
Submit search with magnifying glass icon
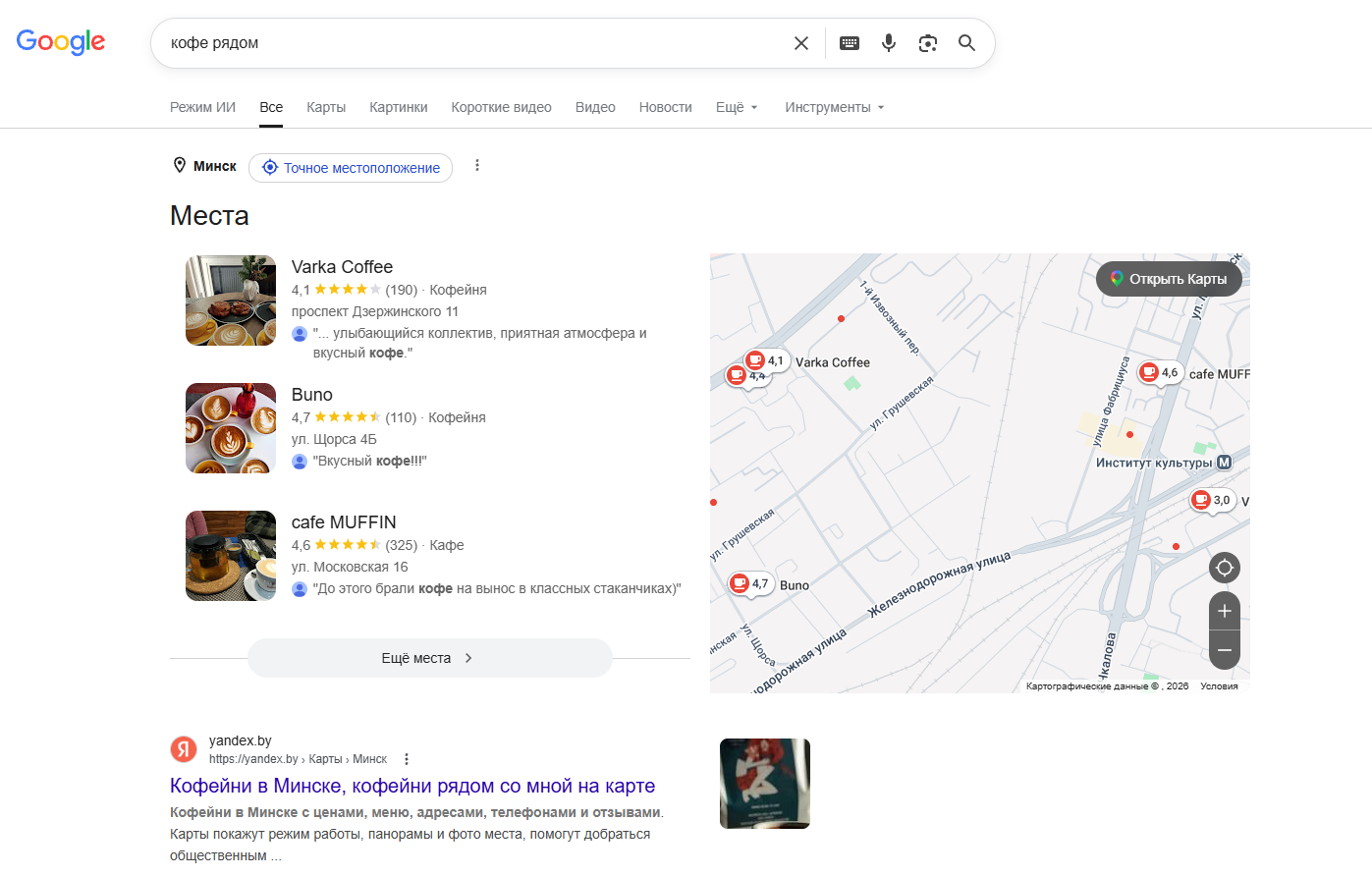tap(967, 43)
